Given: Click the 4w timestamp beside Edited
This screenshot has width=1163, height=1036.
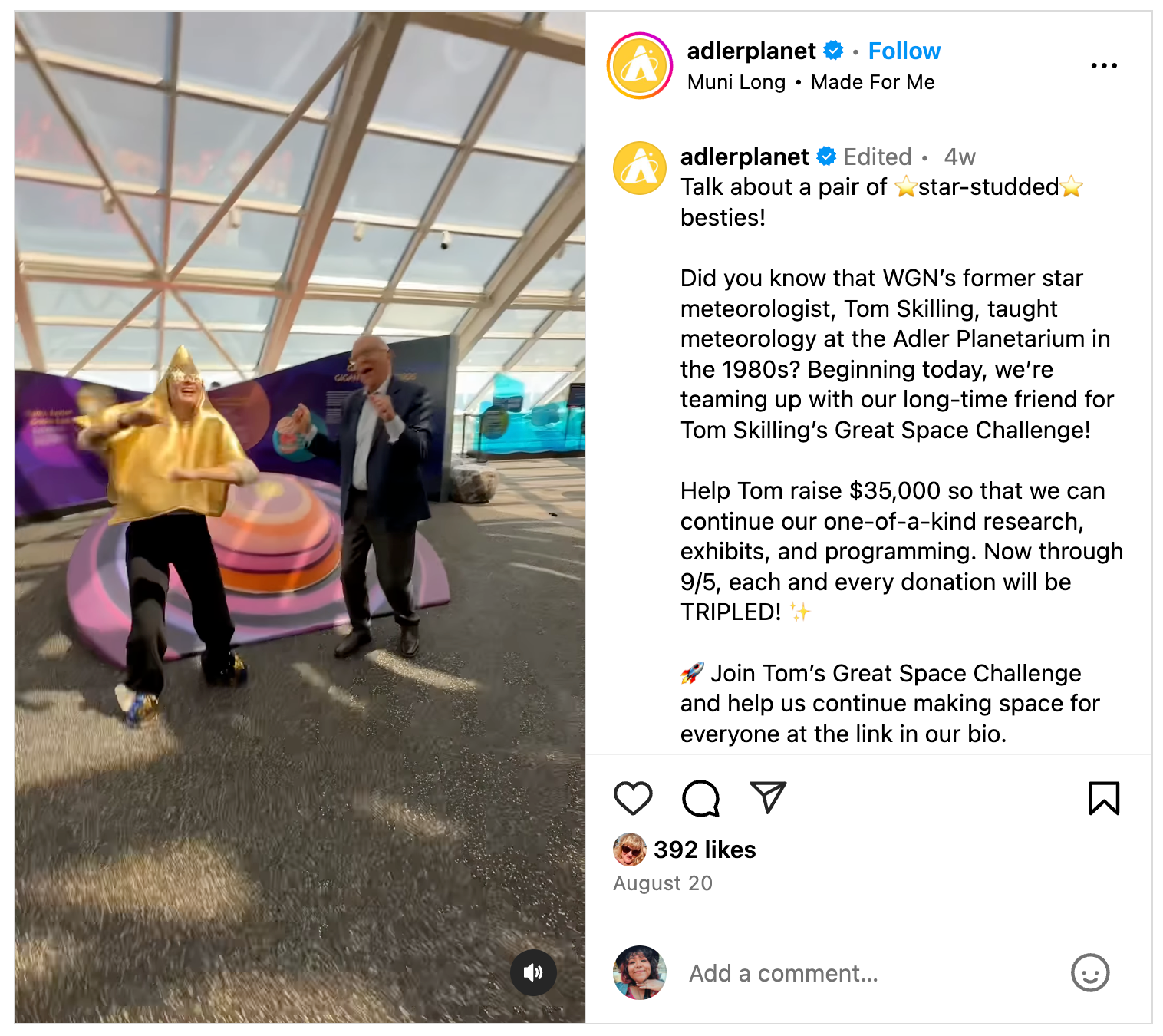Looking at the screenshot, I should [x=960, y=157].
